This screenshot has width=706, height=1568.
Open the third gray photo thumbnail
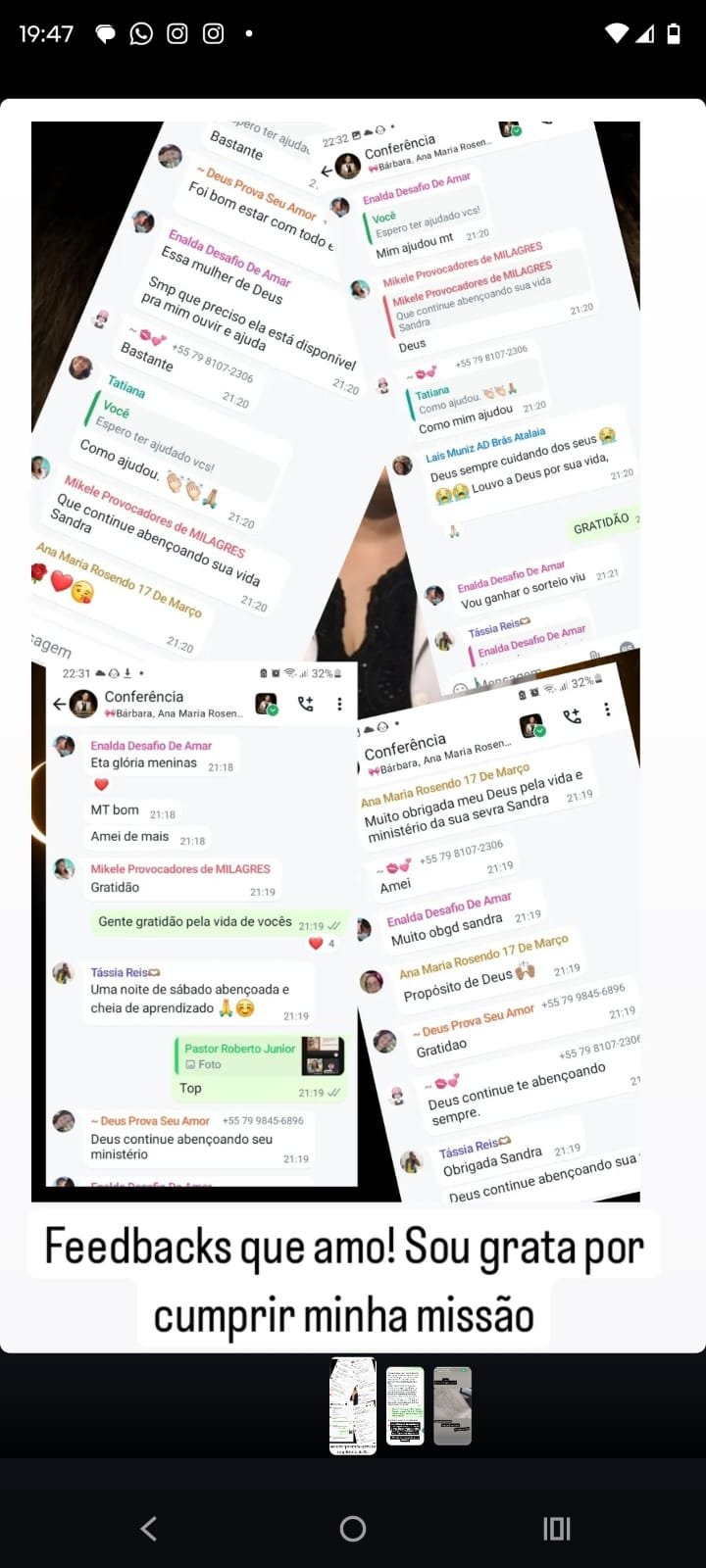[x=453, y=1405]
